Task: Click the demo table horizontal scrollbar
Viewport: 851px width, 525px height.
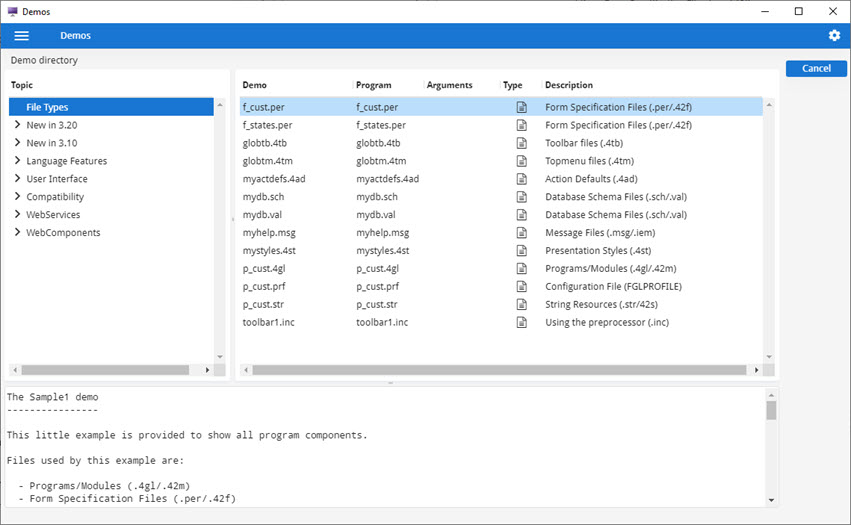Action: [499, 370]
